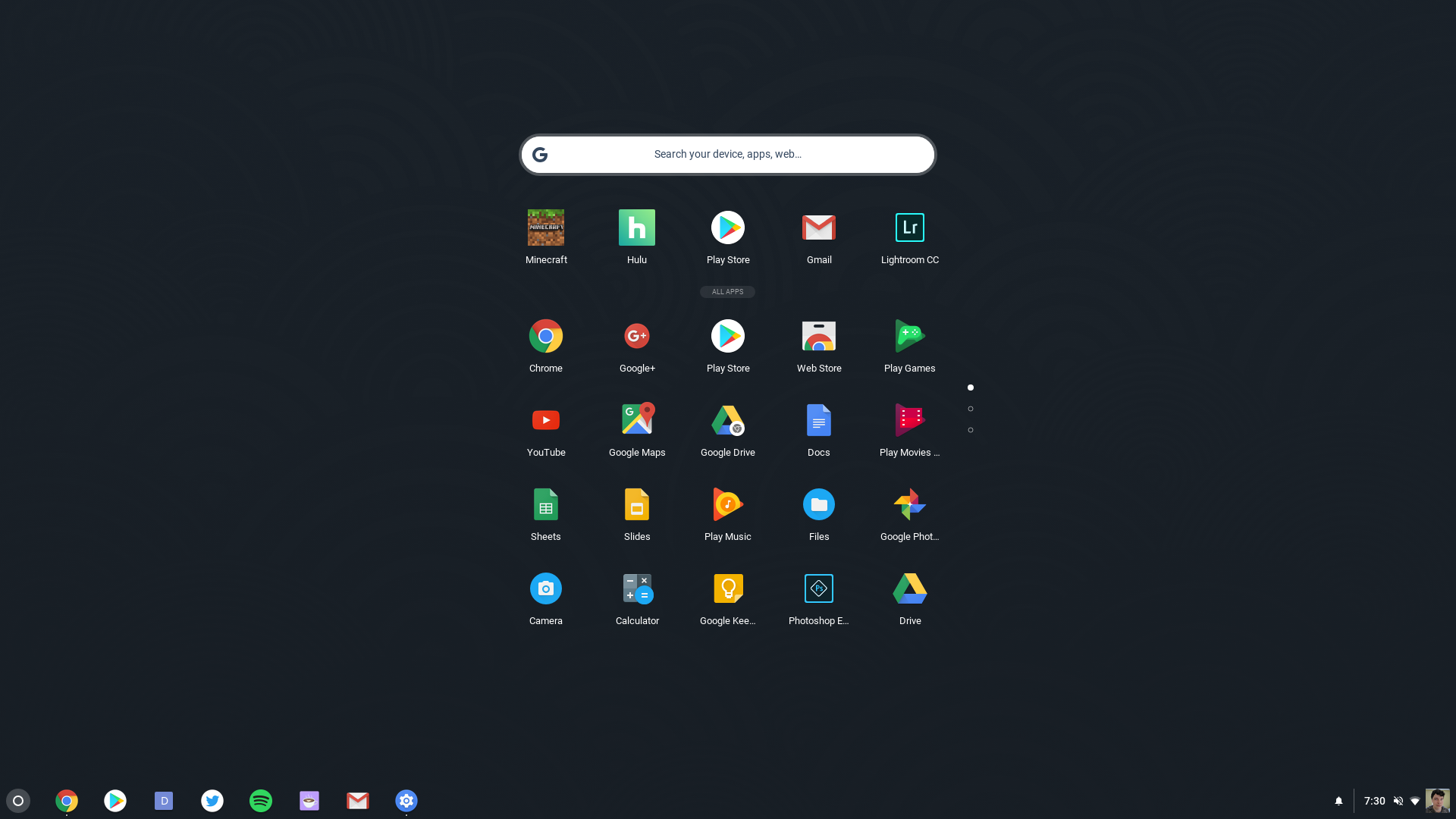The height and width of the screenshot is (819, 1456).
Task: Open the Google Drive Chrome app
Action: coord(728,420)
